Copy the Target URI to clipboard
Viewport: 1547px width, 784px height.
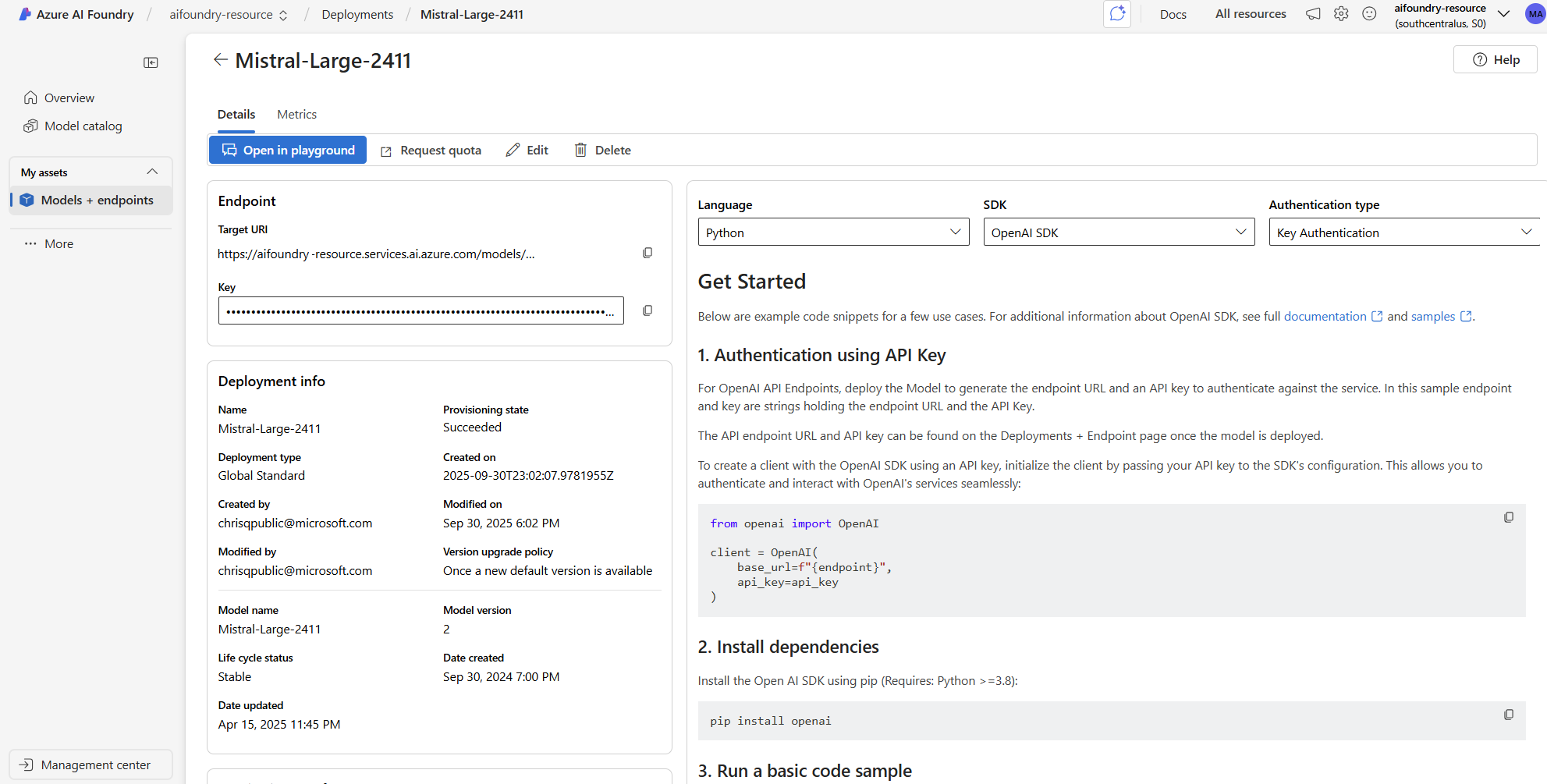coord(648,253)
